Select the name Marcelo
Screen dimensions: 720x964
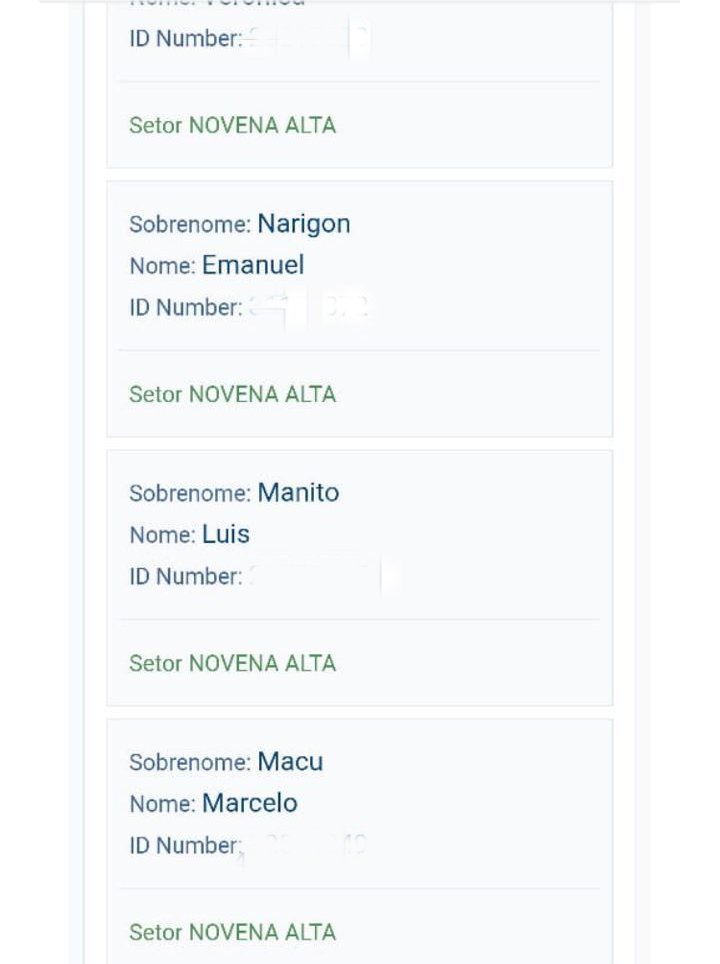[x=250, y=803]
